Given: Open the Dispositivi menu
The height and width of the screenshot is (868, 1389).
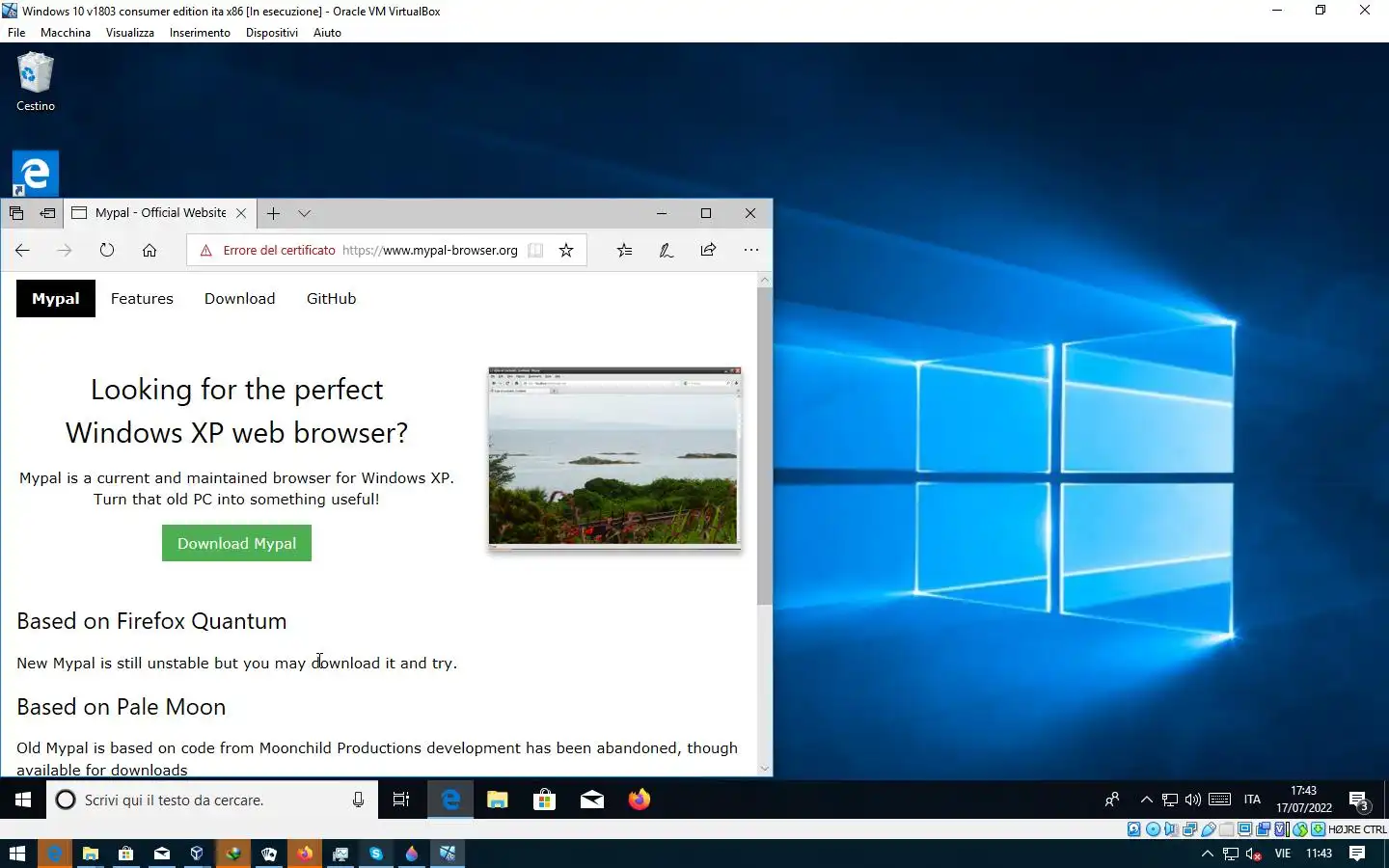Looking at the screenshot, I should (x=272, y=33).
